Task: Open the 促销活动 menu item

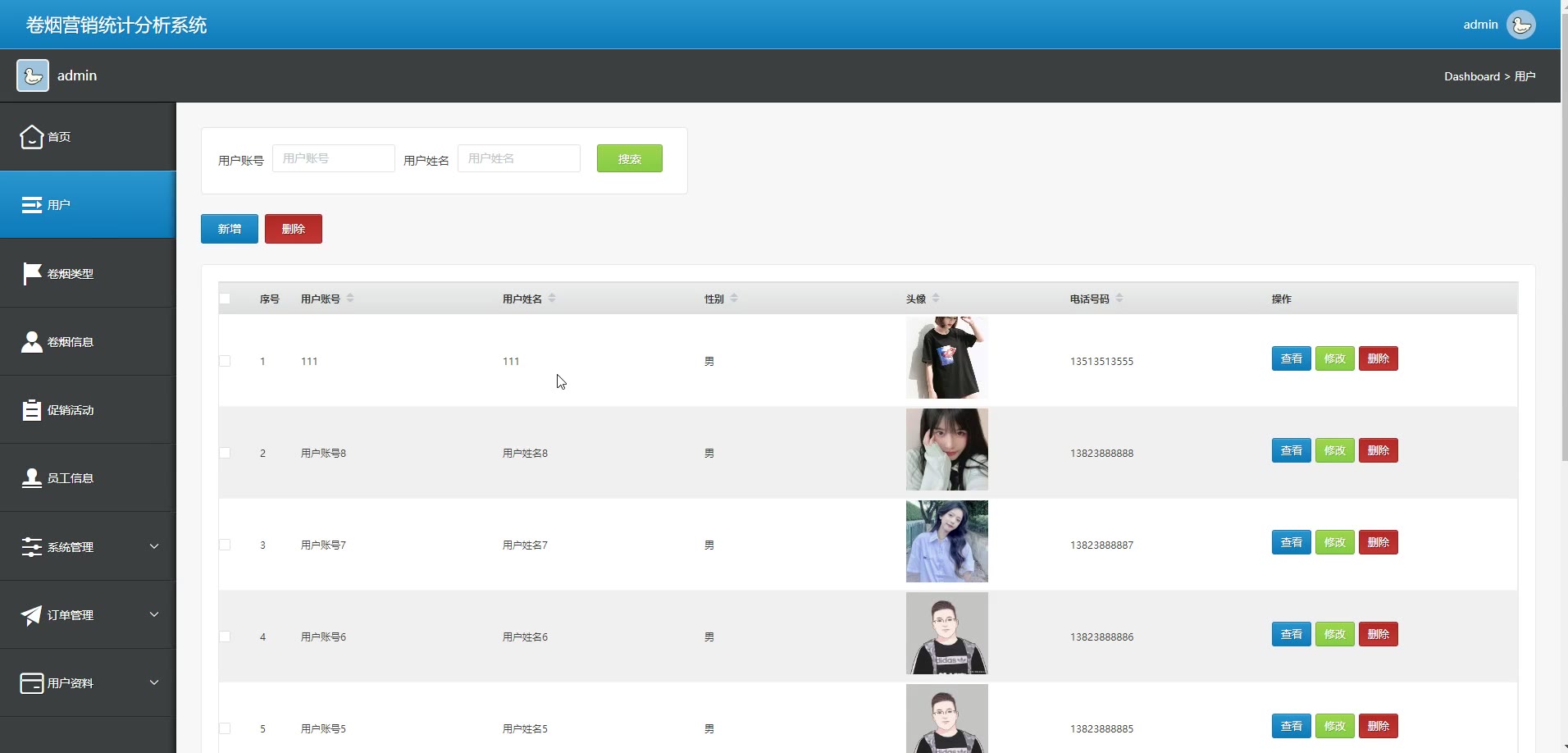Action: click(x=88, y=410)
